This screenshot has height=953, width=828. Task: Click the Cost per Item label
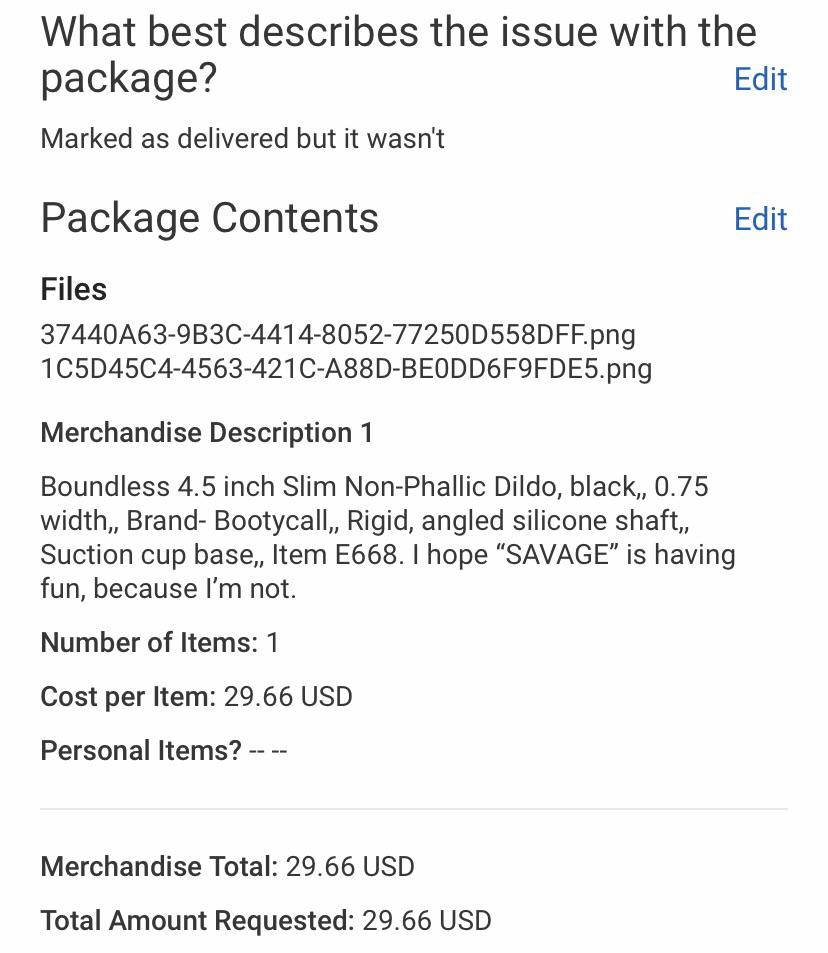coord(127,697)
